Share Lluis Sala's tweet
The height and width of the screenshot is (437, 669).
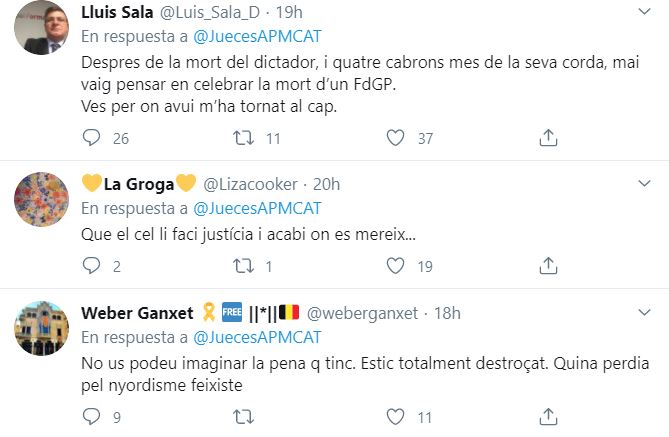pos(548,138)
